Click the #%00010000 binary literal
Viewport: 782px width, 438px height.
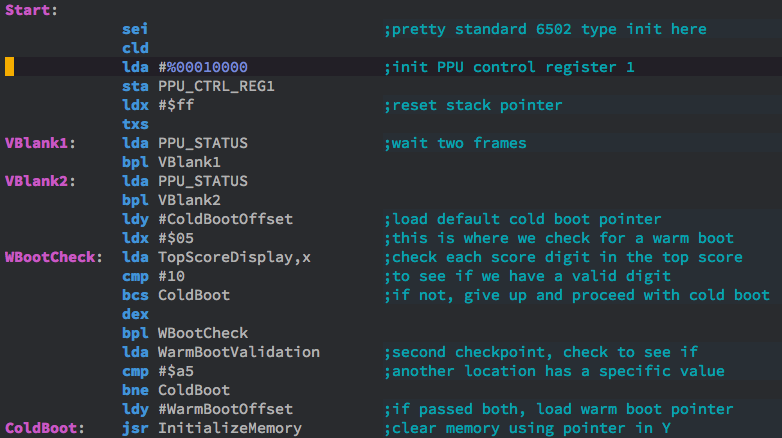(x=203, y=67)
